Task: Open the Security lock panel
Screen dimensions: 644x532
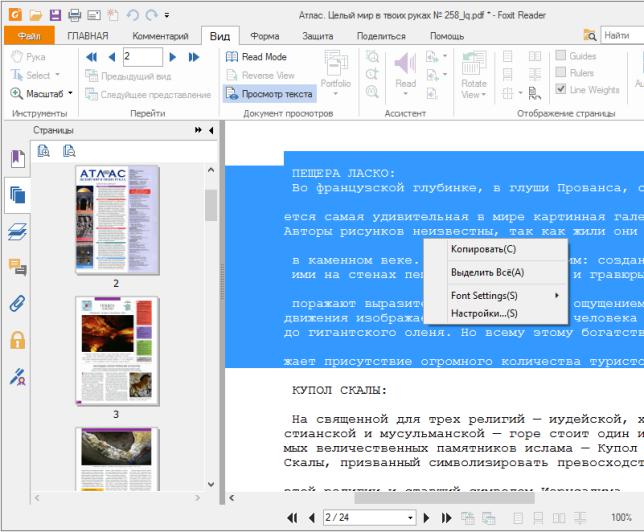Action: point(18,340)
